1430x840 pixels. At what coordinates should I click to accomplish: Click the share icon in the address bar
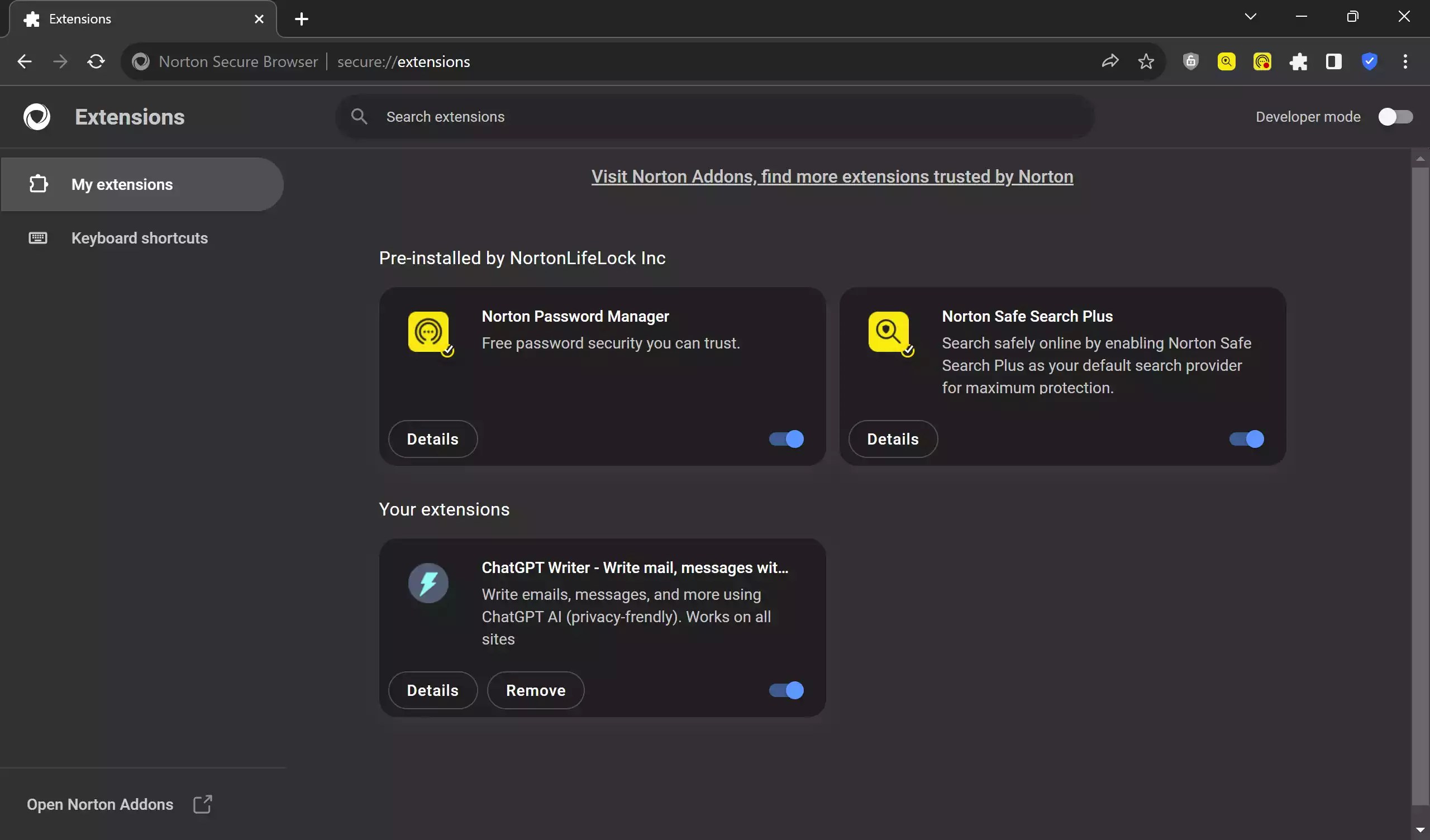point(1110,61)
